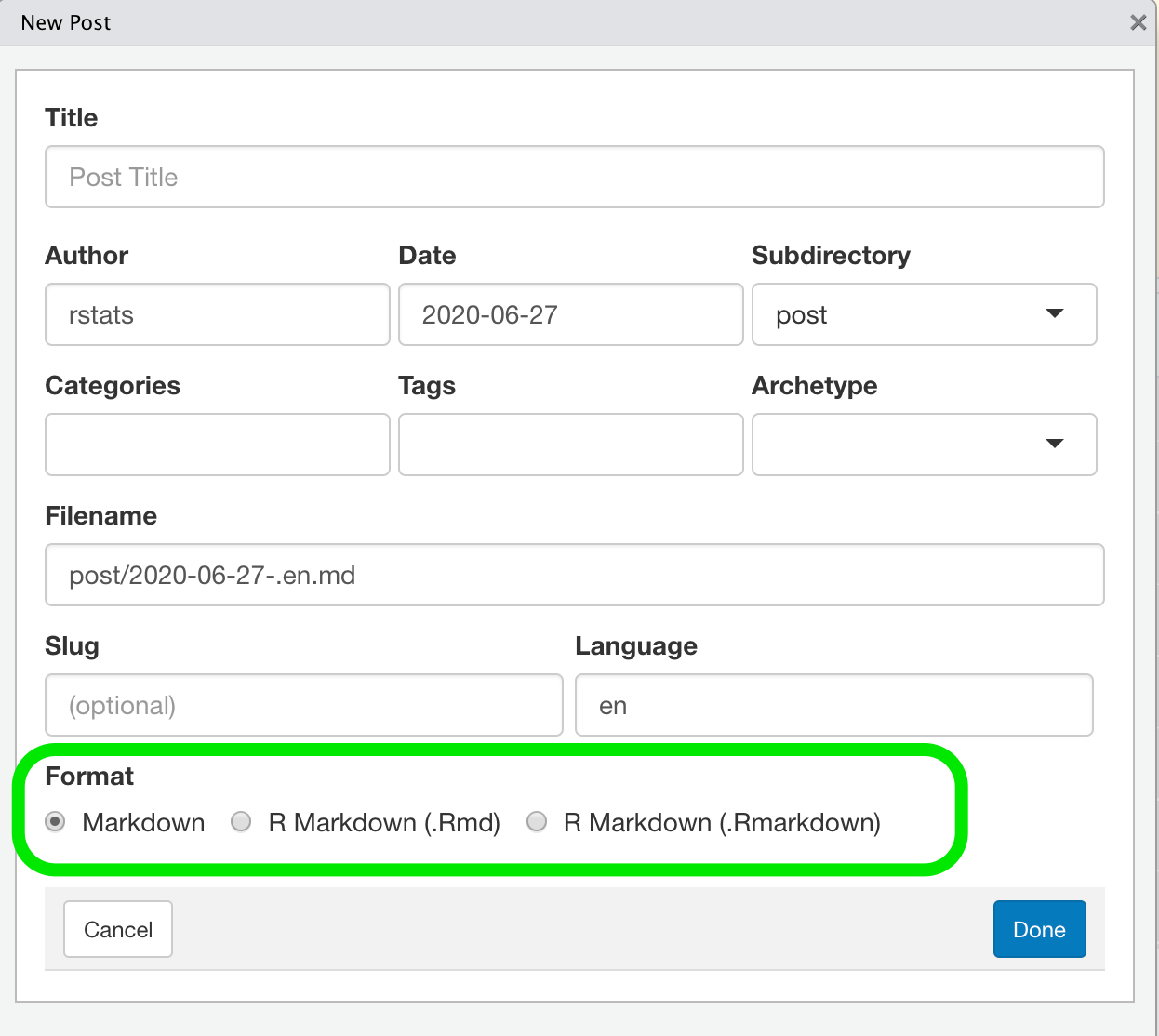Image resolution: width=1159 pixels, height=1036 pixels.
Task: Click the Date field showing 2020-06-27
Action: tap(571, 314)
